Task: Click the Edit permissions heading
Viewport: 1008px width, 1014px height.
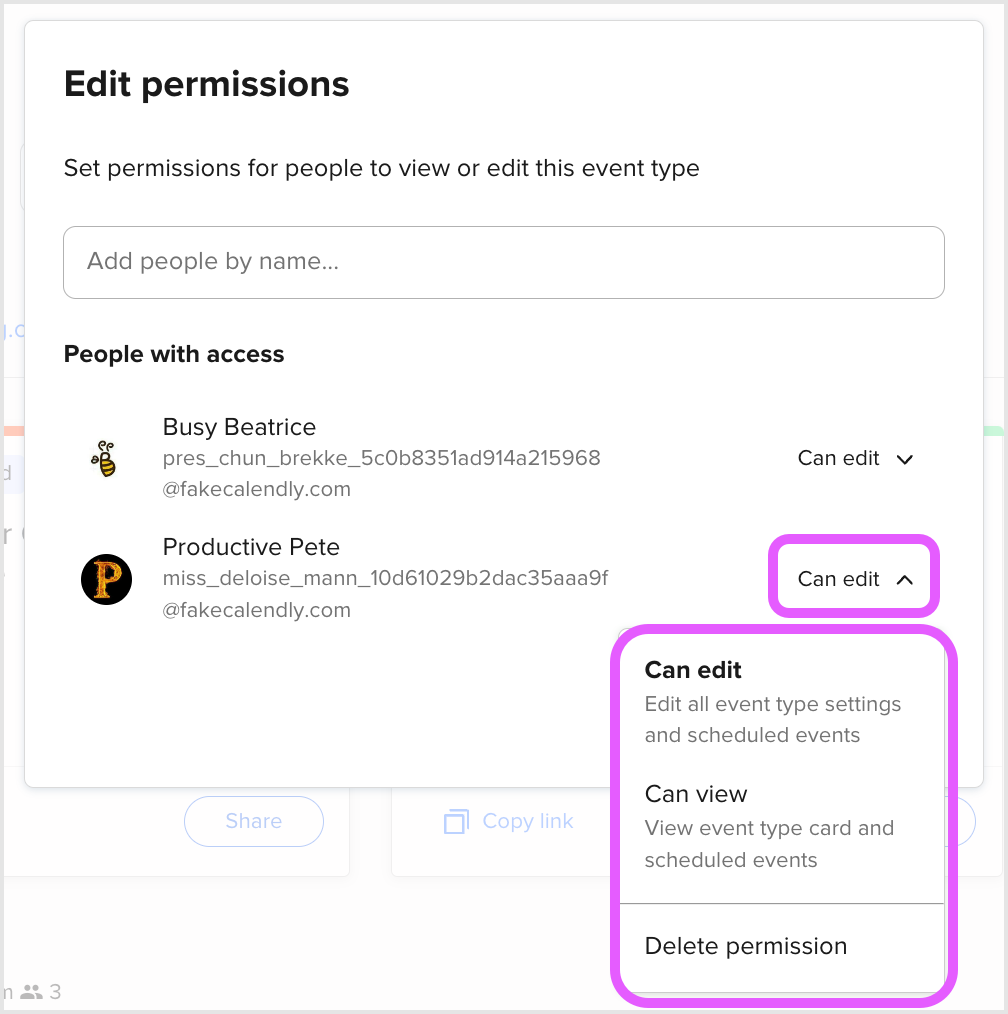Action: coord(207,84)
